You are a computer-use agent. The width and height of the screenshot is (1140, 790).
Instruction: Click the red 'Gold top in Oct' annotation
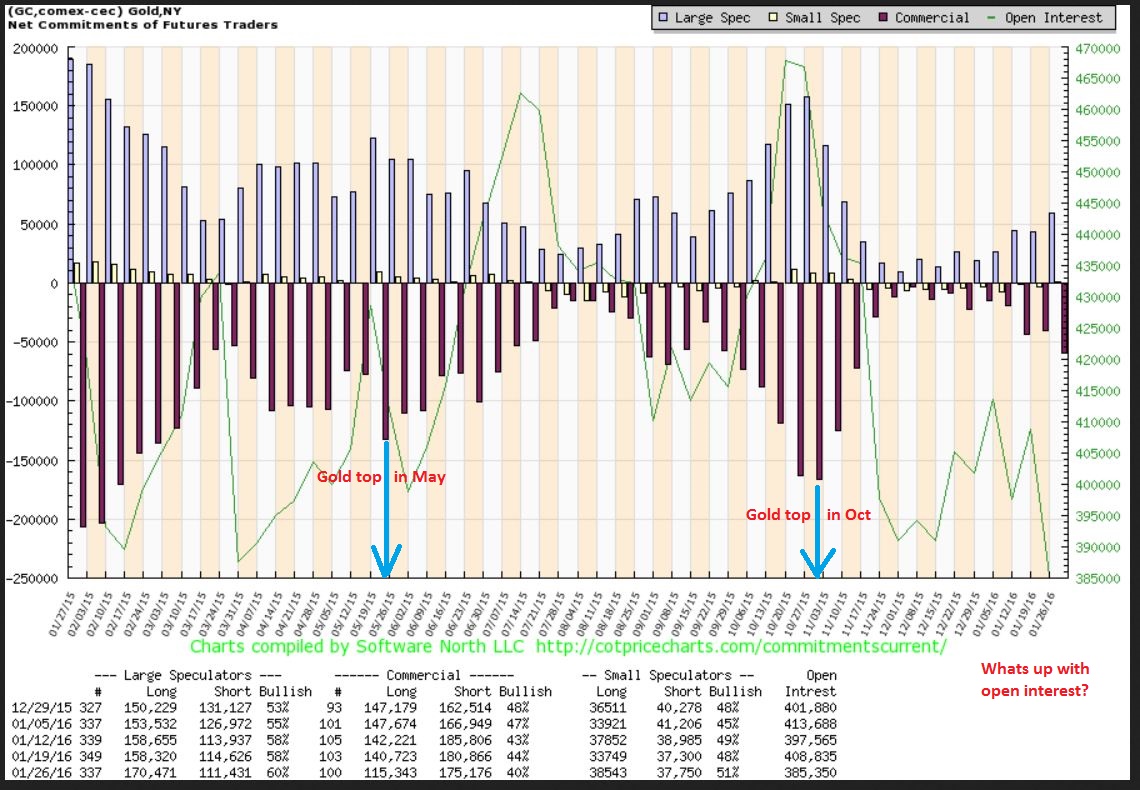[x=808, y=515]
